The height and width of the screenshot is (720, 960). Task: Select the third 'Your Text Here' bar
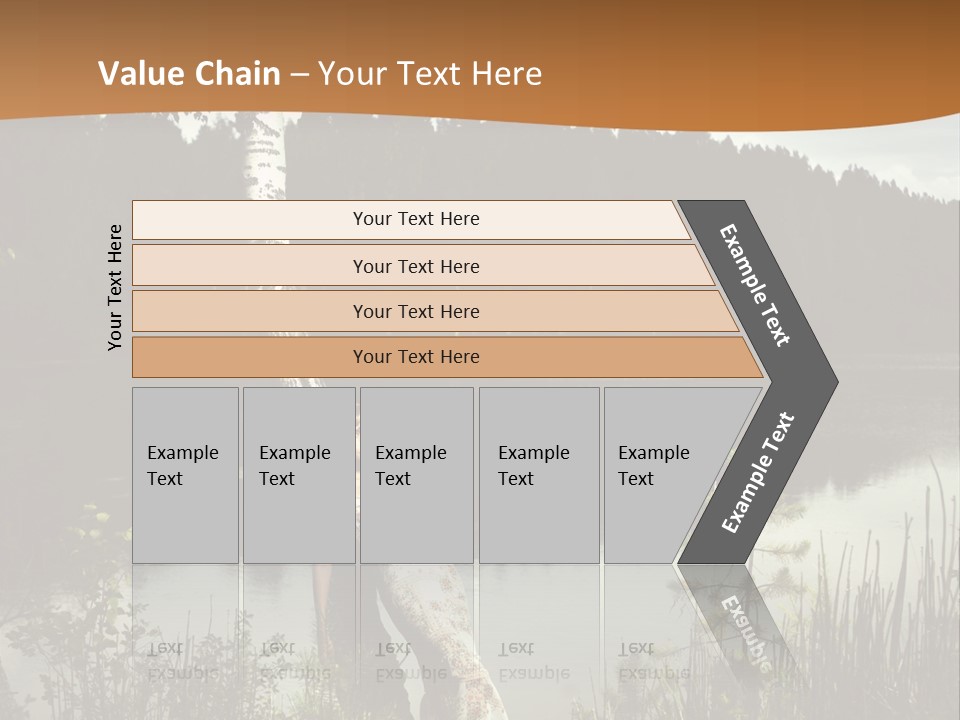[435, 311]
